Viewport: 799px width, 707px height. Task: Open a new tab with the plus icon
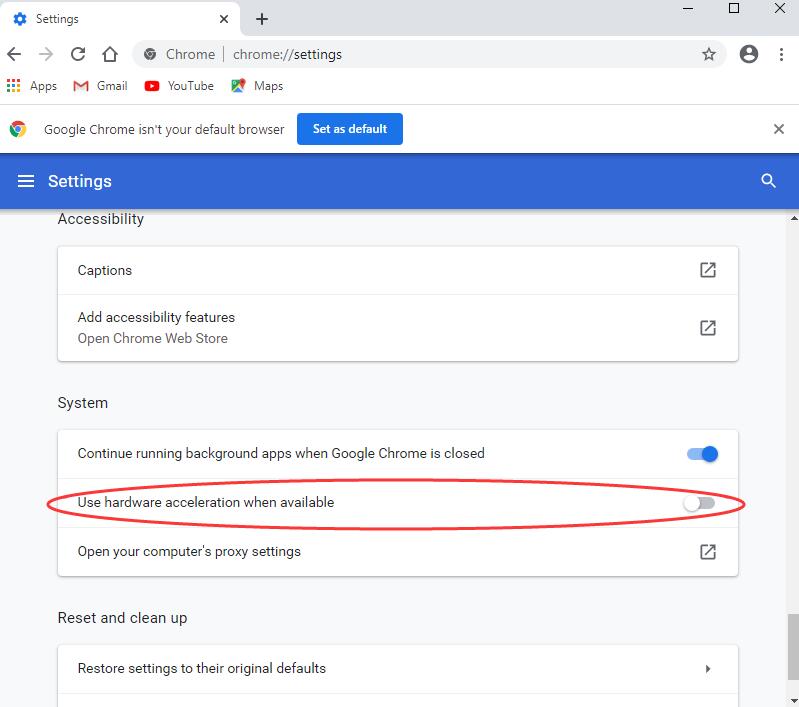(261, 19)
